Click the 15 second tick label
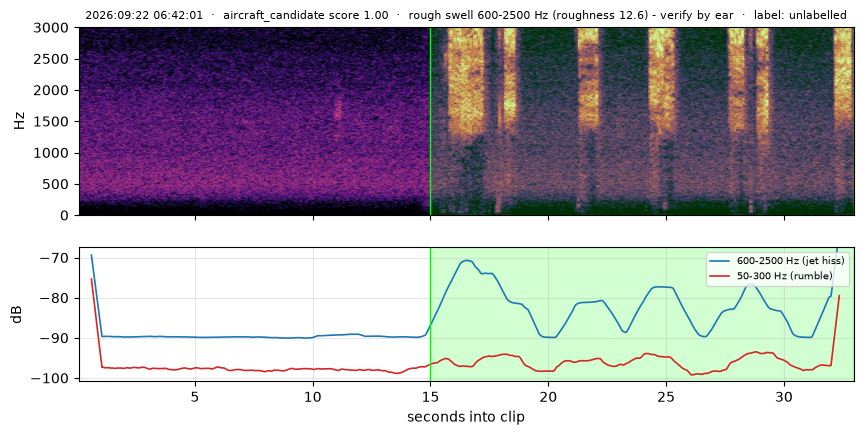This screenshot has width=863, height=435. click(x=430, y=396)
